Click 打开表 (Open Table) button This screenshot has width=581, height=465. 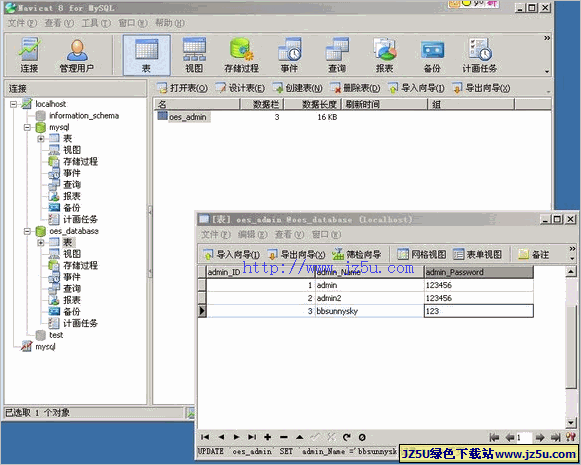[182, 88]
